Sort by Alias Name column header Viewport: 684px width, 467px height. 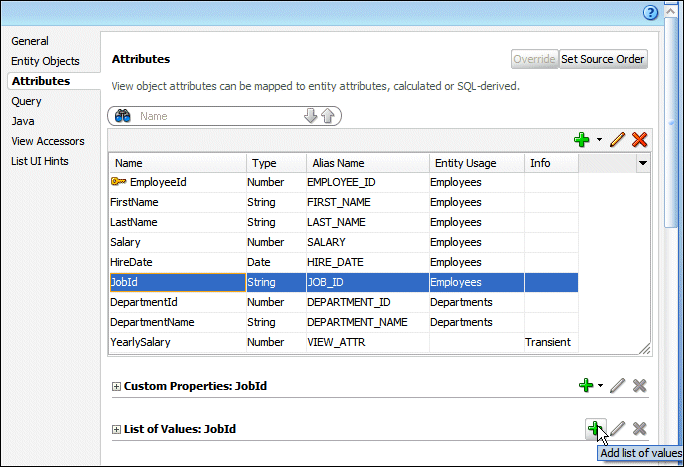368,163
